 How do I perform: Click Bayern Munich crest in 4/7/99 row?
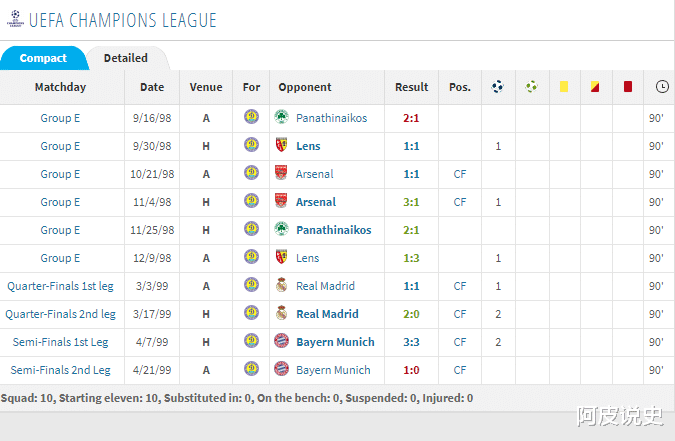[x=281, y=342]
